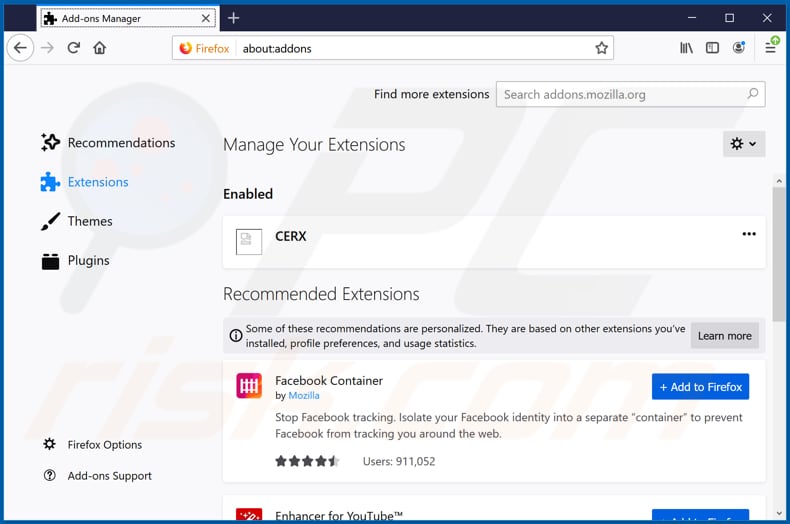
Task: Click the Manage Your Extensions heading
Action: click(314, 145)
